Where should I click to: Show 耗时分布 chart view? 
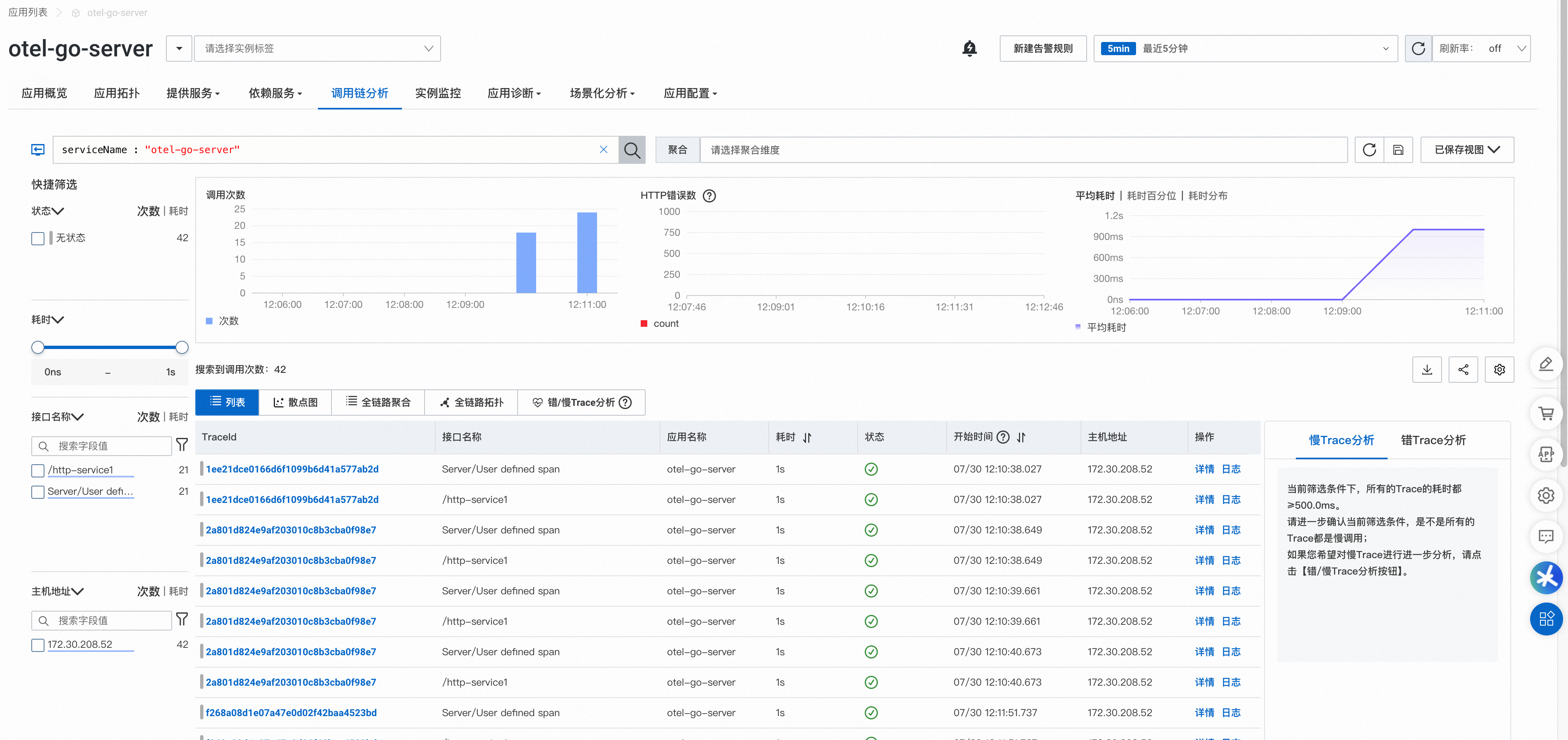1208,196
